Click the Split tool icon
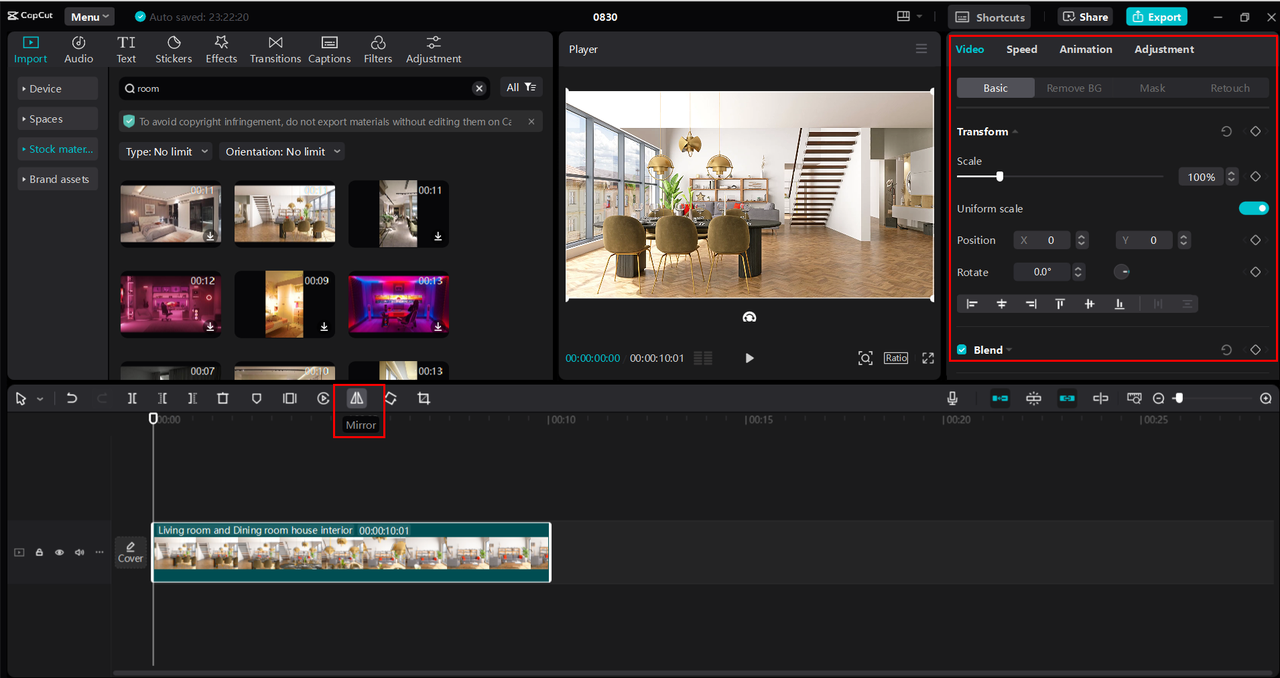The width and height of the screenshot is (1280, 678). (132, 398)
